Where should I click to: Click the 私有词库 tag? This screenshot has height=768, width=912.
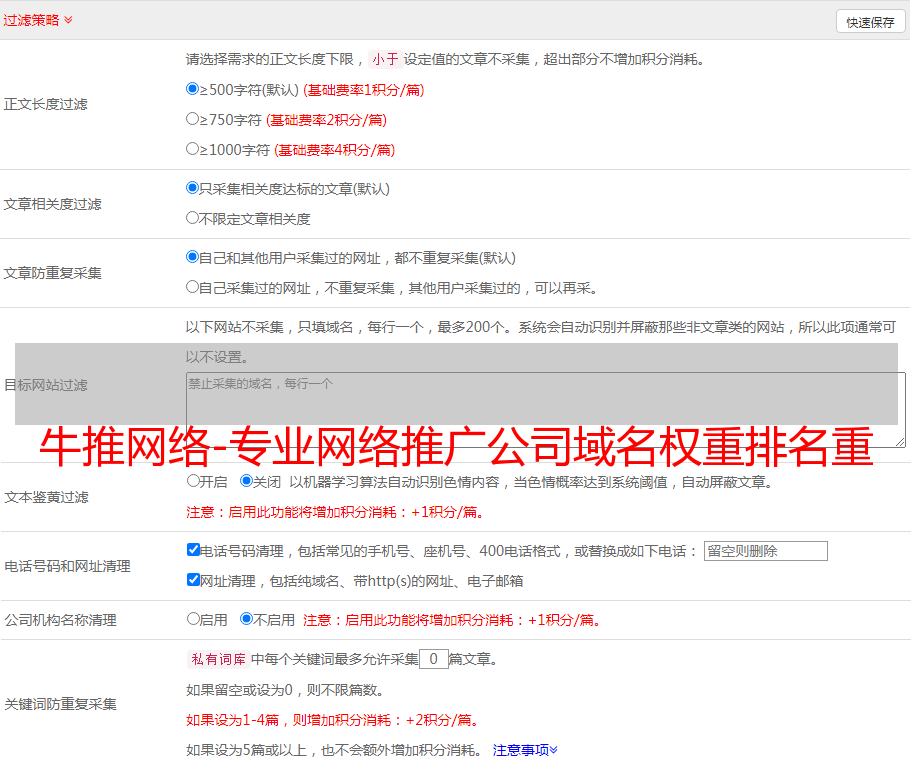219,659
